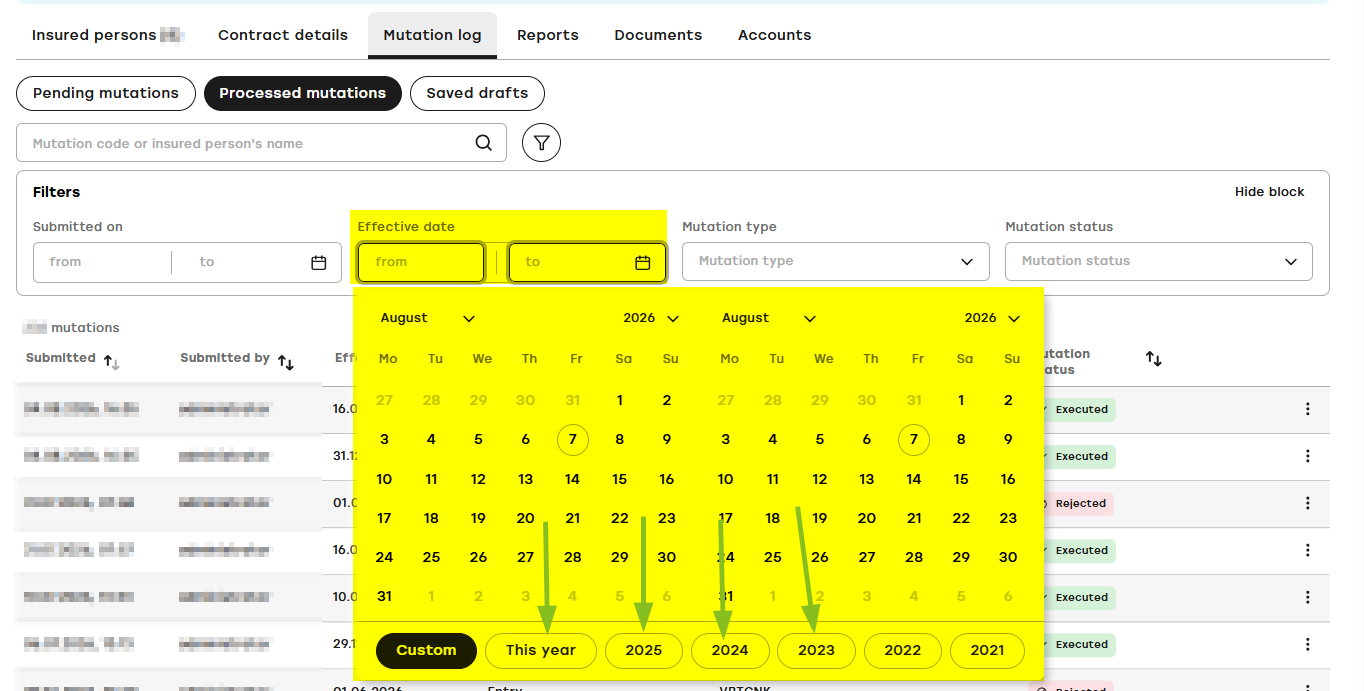Pick circled day 7 in right calendar
Viewport: 1364px width, 691px height.
914,439
